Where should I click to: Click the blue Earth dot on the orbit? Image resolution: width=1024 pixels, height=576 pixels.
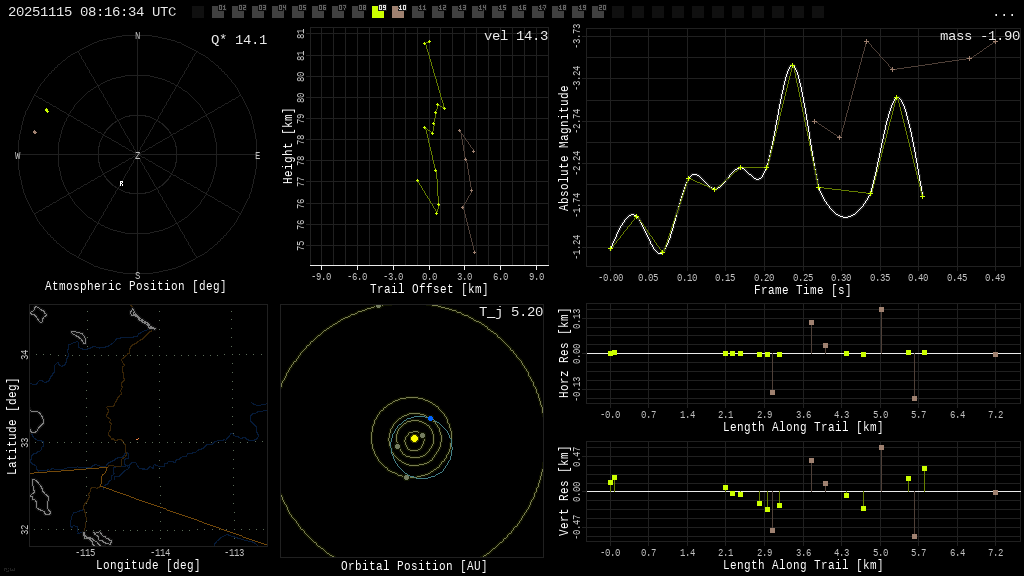pyautogui.click(x=431, y=418)
